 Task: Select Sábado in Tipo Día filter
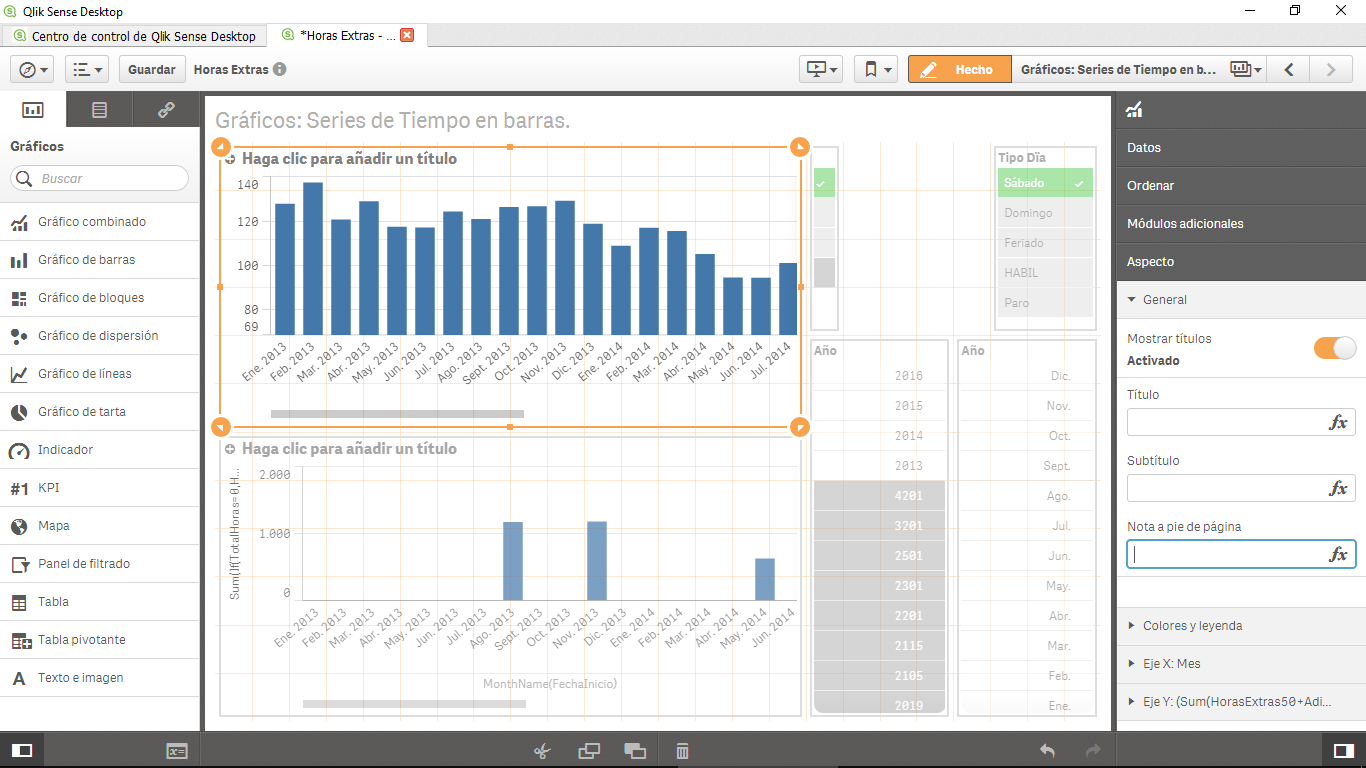(1045, 183)
